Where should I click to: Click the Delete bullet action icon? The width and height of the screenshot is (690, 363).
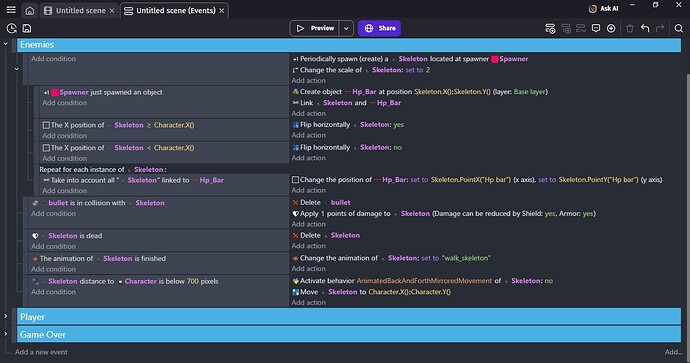[x=296, y=202]
